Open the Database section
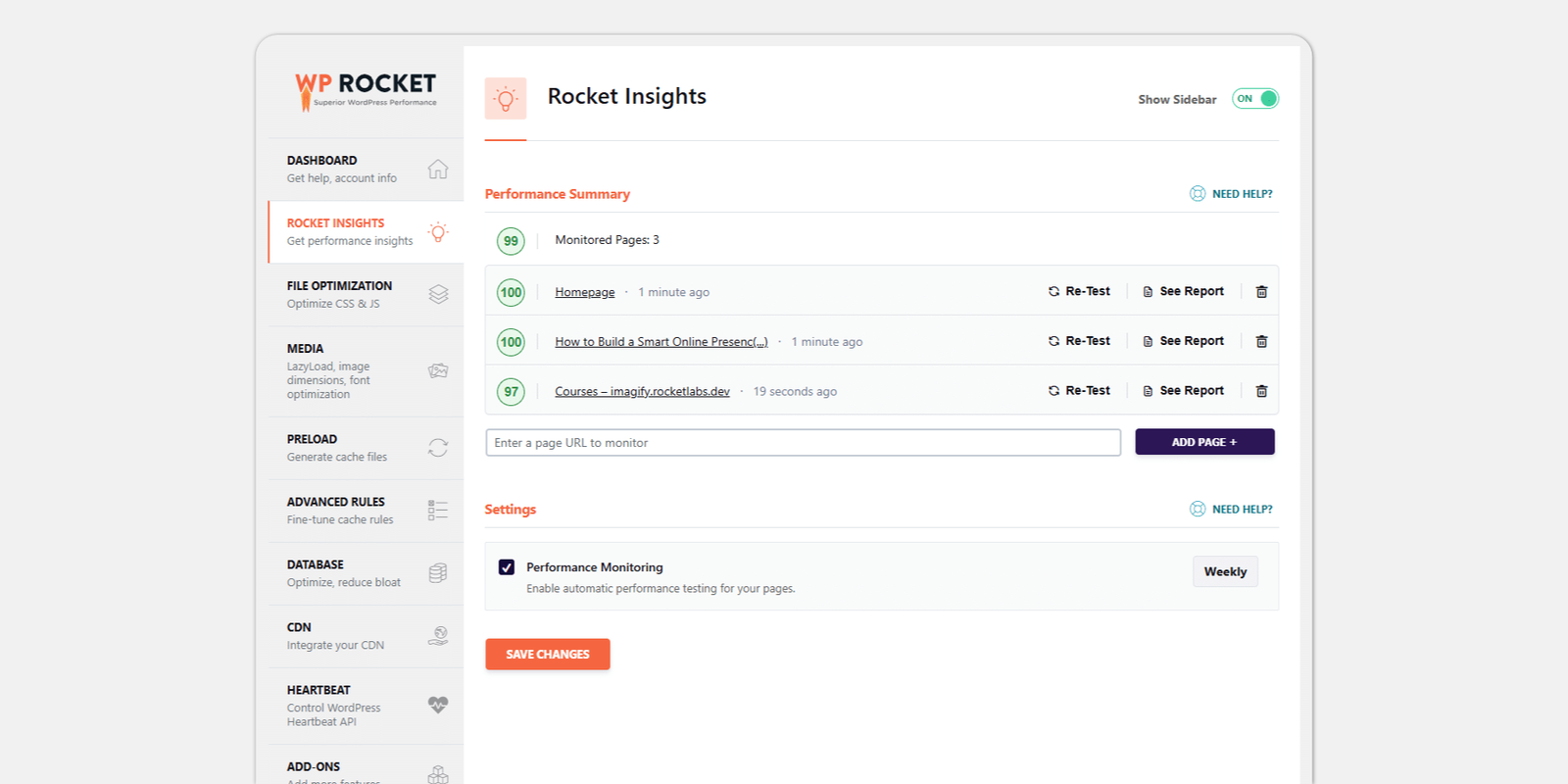The image size is (1568, 784). pyautogui.click(x=366, y=573)
